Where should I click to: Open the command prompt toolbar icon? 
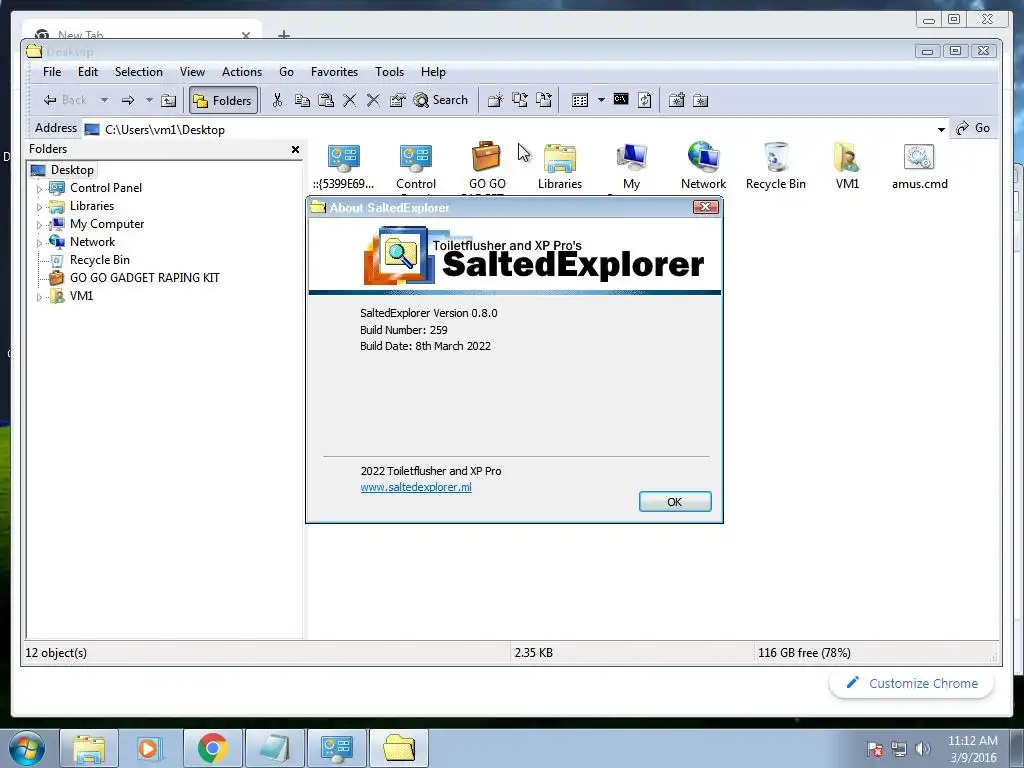tap(620, 99)
